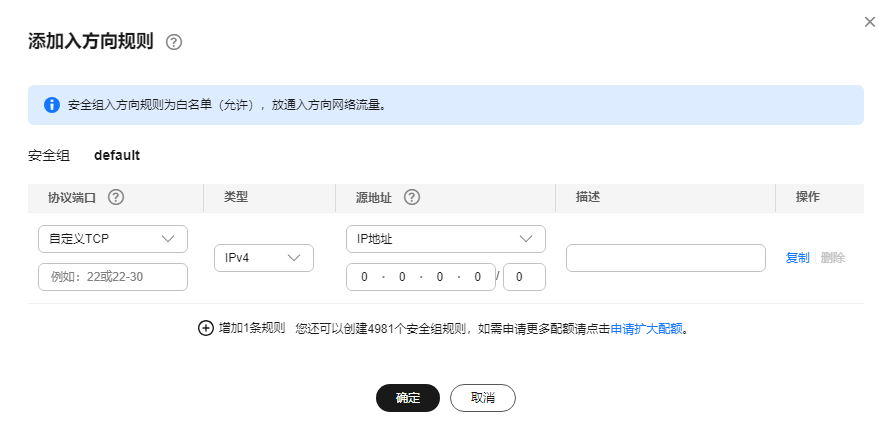Click last octet of IP address field
Image resolution: width=891 pixels, height=437 pixels.
coord(478,277)
